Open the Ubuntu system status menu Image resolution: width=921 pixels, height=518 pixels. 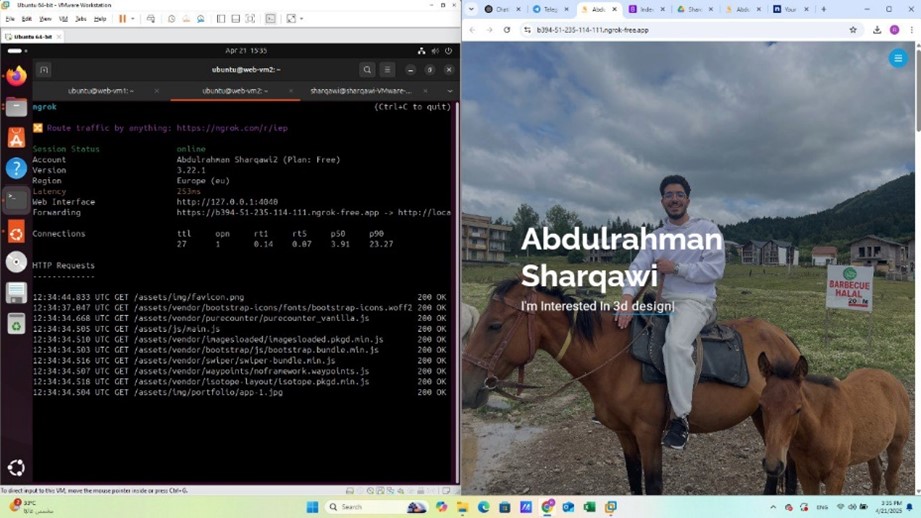pyautogui.click(x=435, y=50)
